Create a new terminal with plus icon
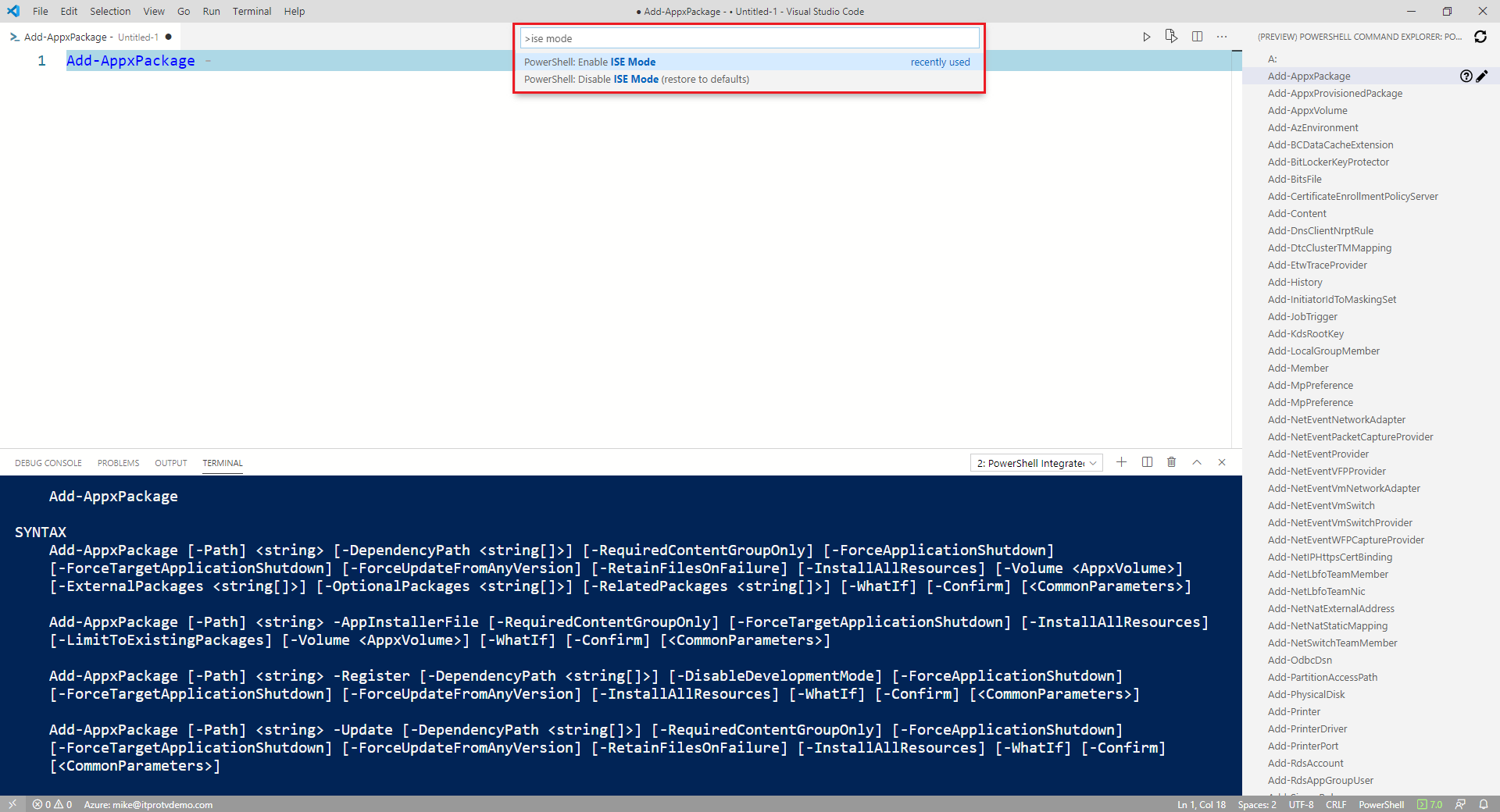The width and height of the screenshot is (1500, 812). (1121, 462)
